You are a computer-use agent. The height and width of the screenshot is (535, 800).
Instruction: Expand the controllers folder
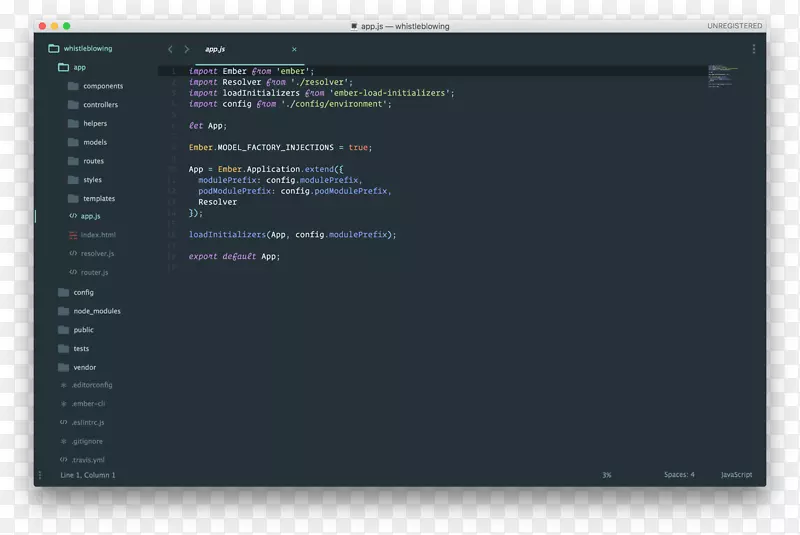pyautogui.click(x=93, y=105)
